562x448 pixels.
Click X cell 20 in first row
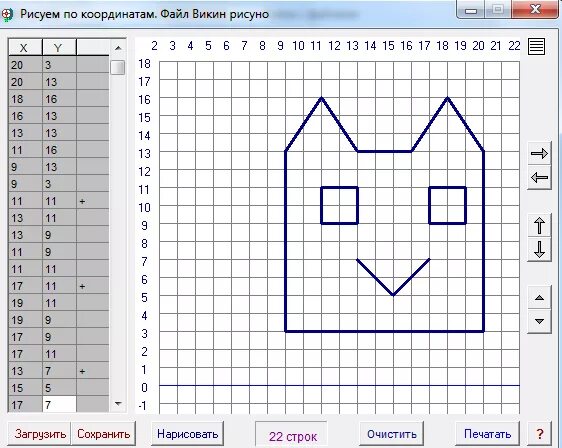pos(25,65)
